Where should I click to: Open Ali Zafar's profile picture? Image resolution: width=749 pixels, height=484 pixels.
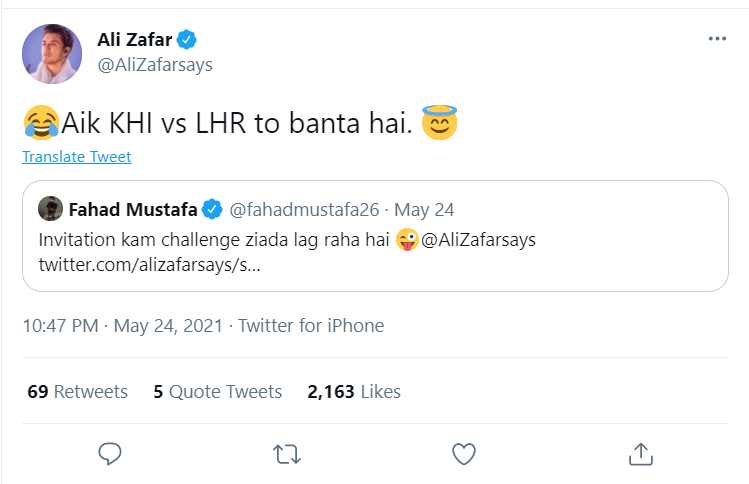coord(51,53)
